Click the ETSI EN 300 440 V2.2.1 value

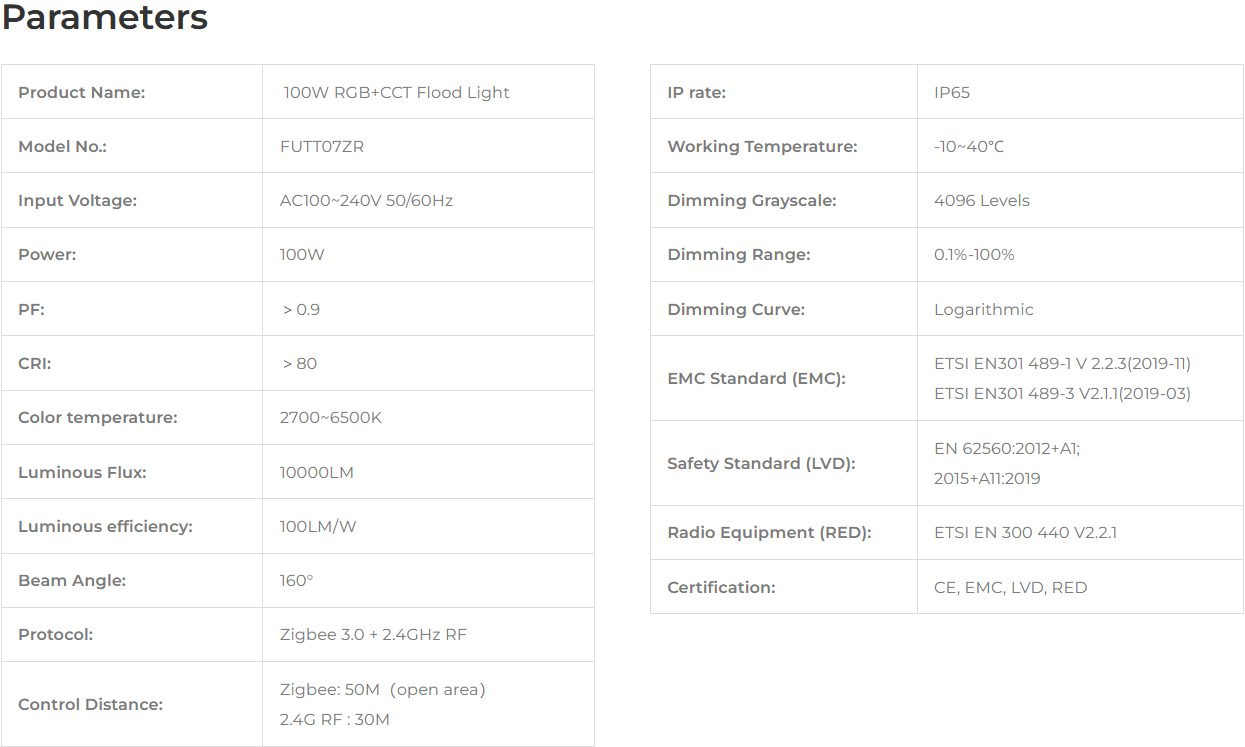1025,532
